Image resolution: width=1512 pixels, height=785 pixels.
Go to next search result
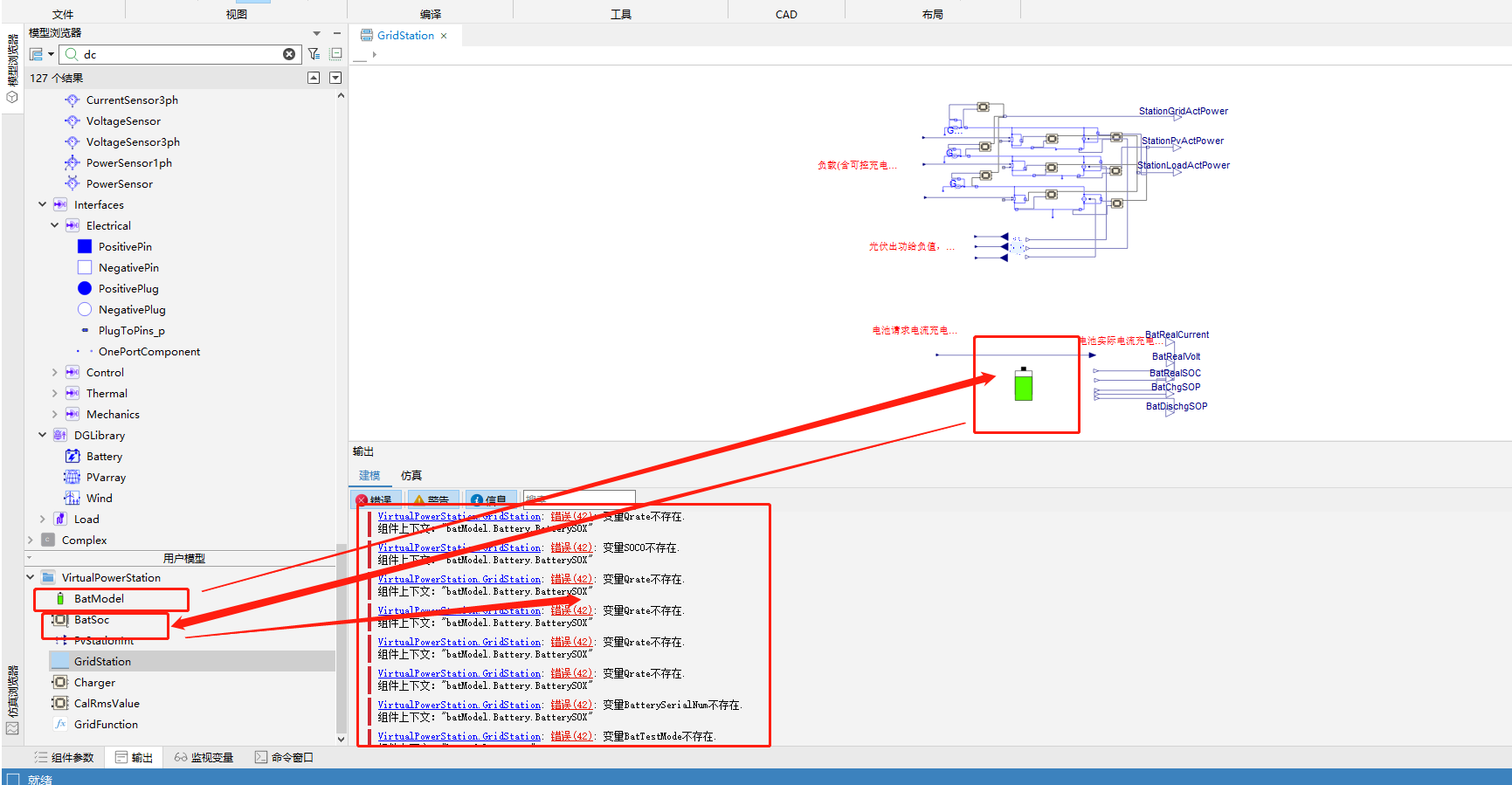click(x=335, y=78)
